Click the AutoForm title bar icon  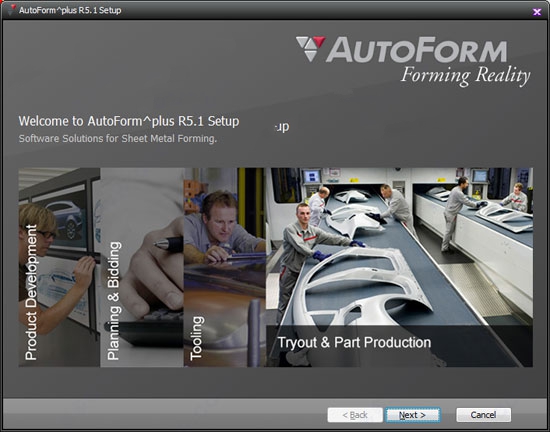(x=12, y=10)
